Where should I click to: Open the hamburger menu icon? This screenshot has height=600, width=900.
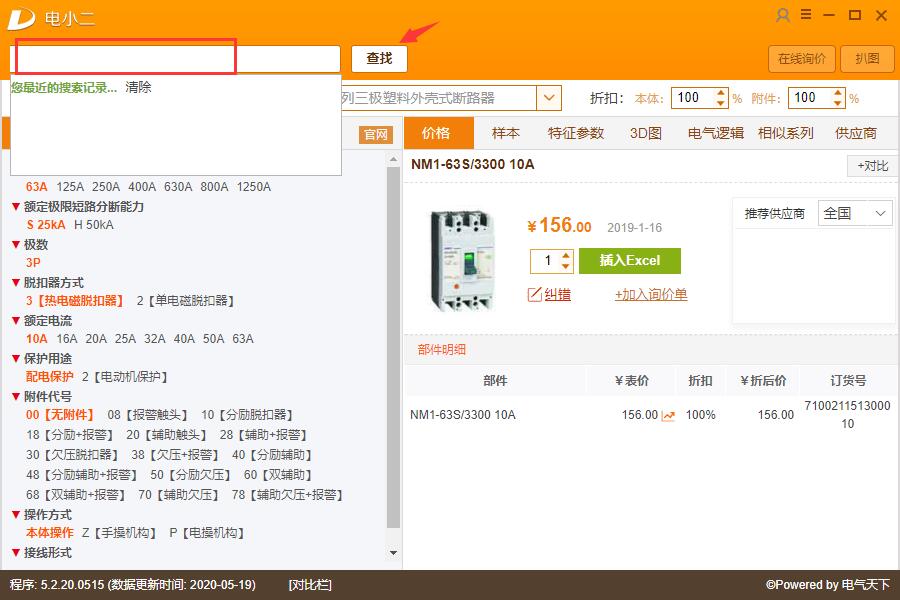pyautogui.click(x=807, y=17)
